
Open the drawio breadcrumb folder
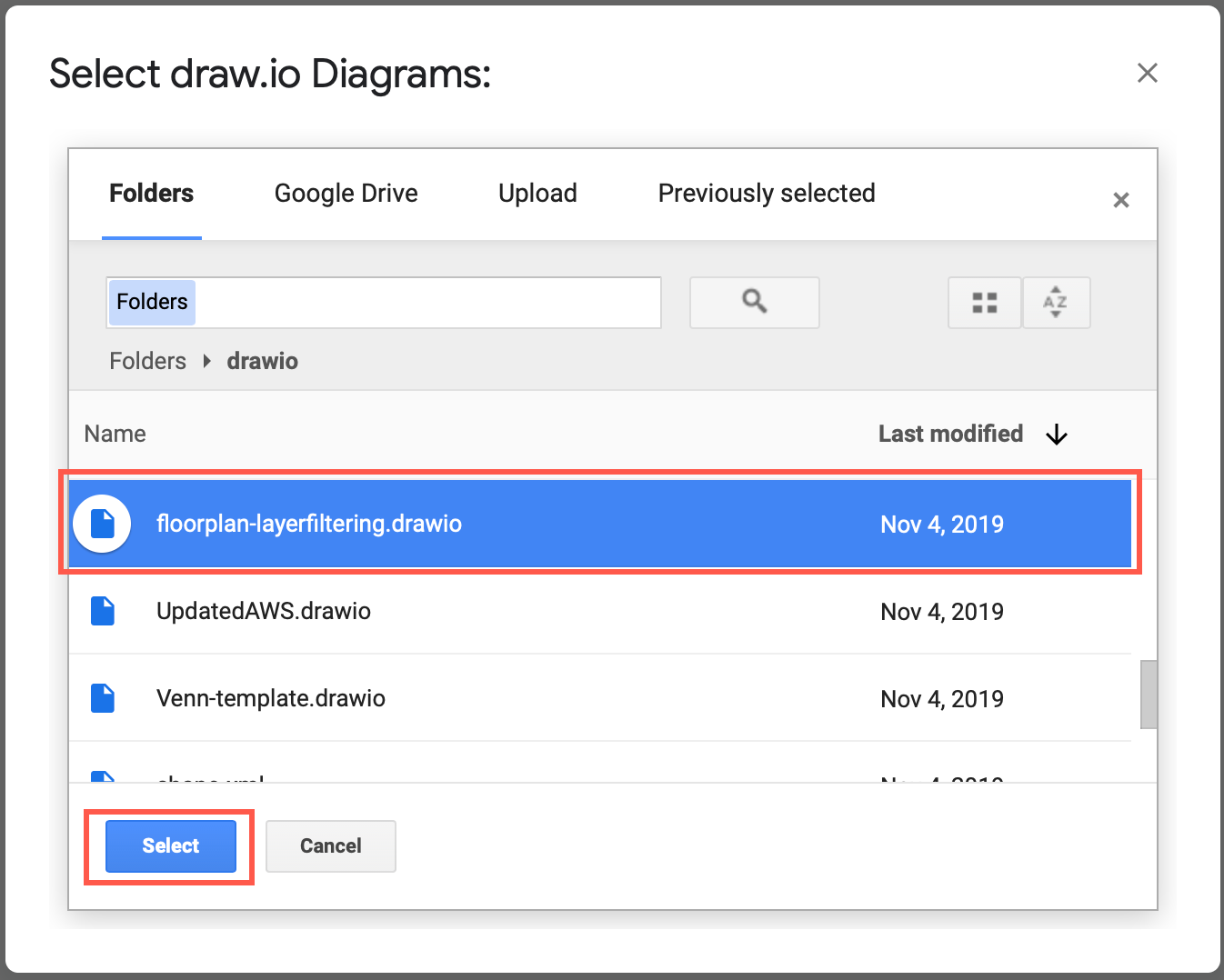point(262,360)
